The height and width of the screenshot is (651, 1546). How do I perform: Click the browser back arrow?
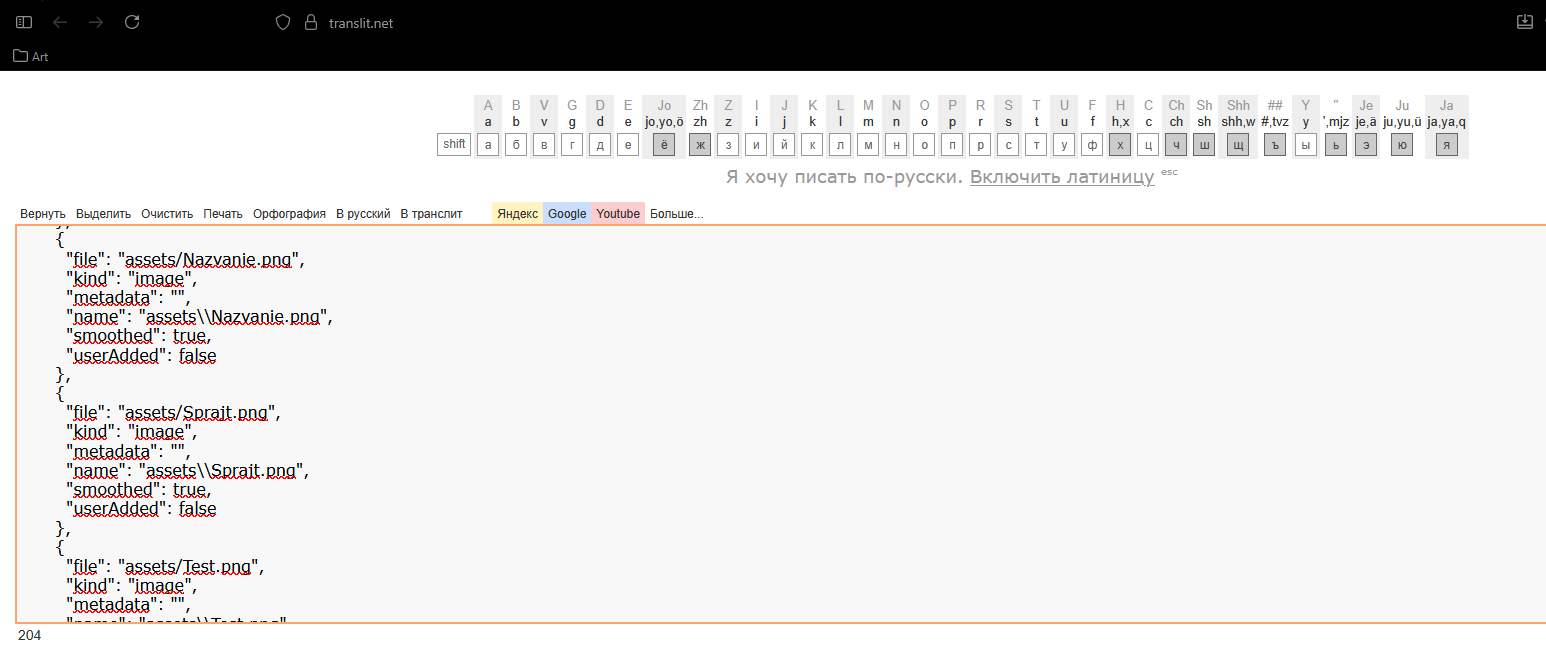pyautogui.click(x=60, y=22)
